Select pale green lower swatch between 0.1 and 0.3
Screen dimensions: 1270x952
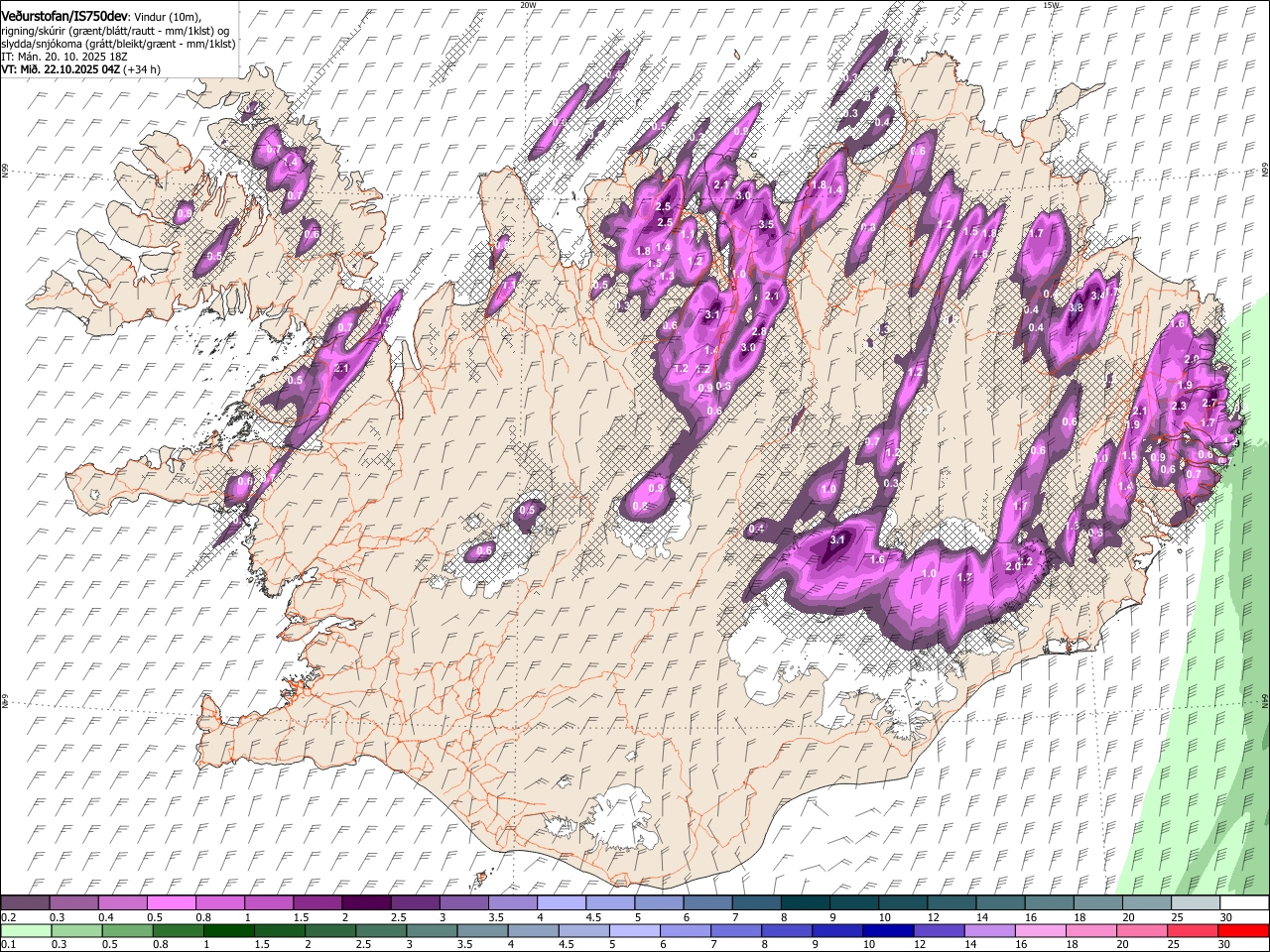click(x=26, y=931)
